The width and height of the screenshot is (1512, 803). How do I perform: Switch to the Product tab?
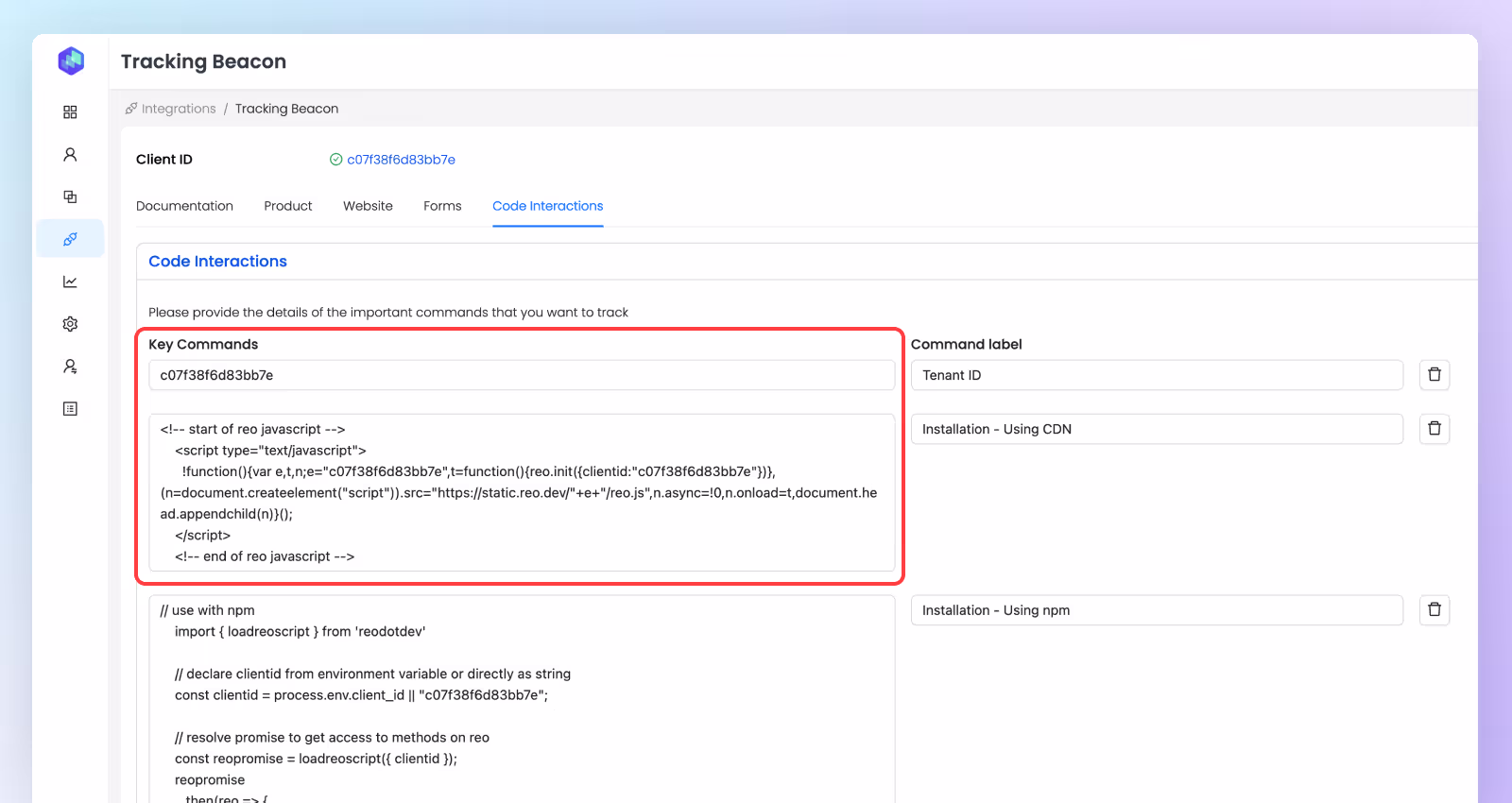[x=288, y=206]
